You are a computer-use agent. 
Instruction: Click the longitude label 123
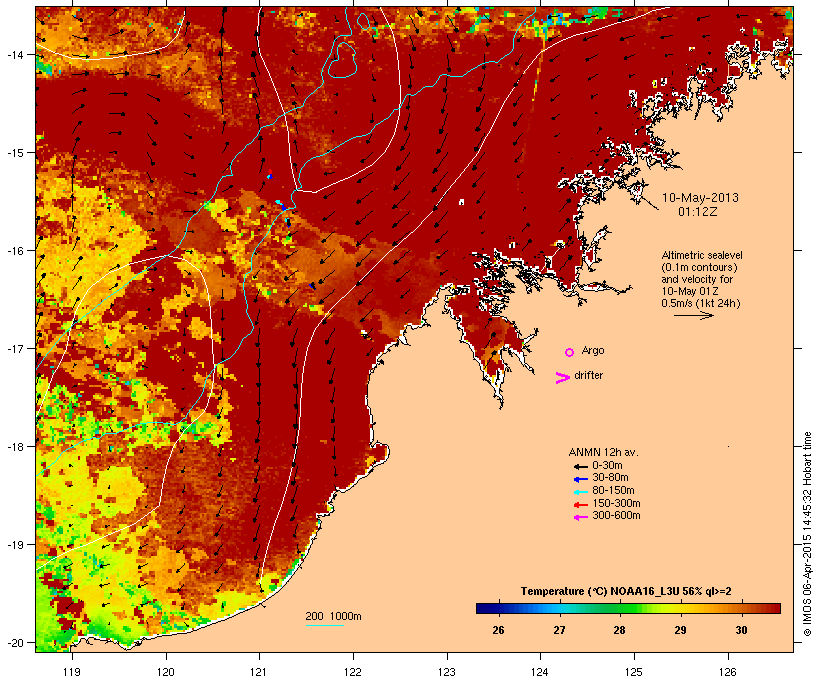[447, 672]
